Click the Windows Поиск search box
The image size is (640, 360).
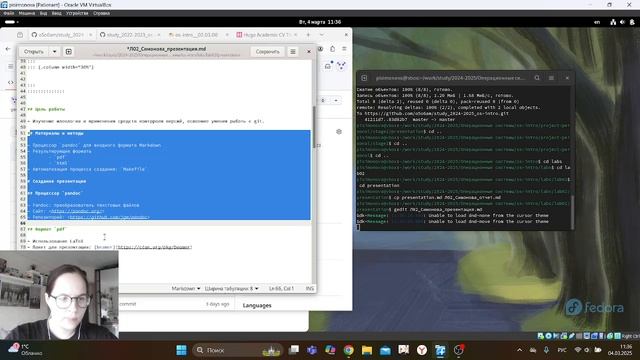[x=237, y=350]
